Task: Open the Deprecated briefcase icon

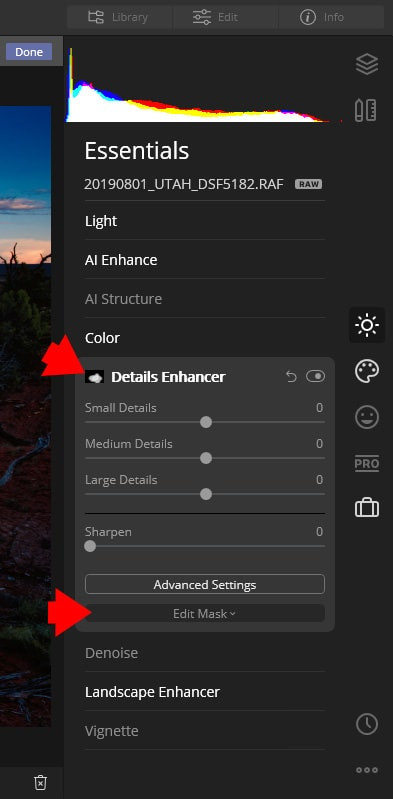Action: pyautogui.click(x=367, y=508)
